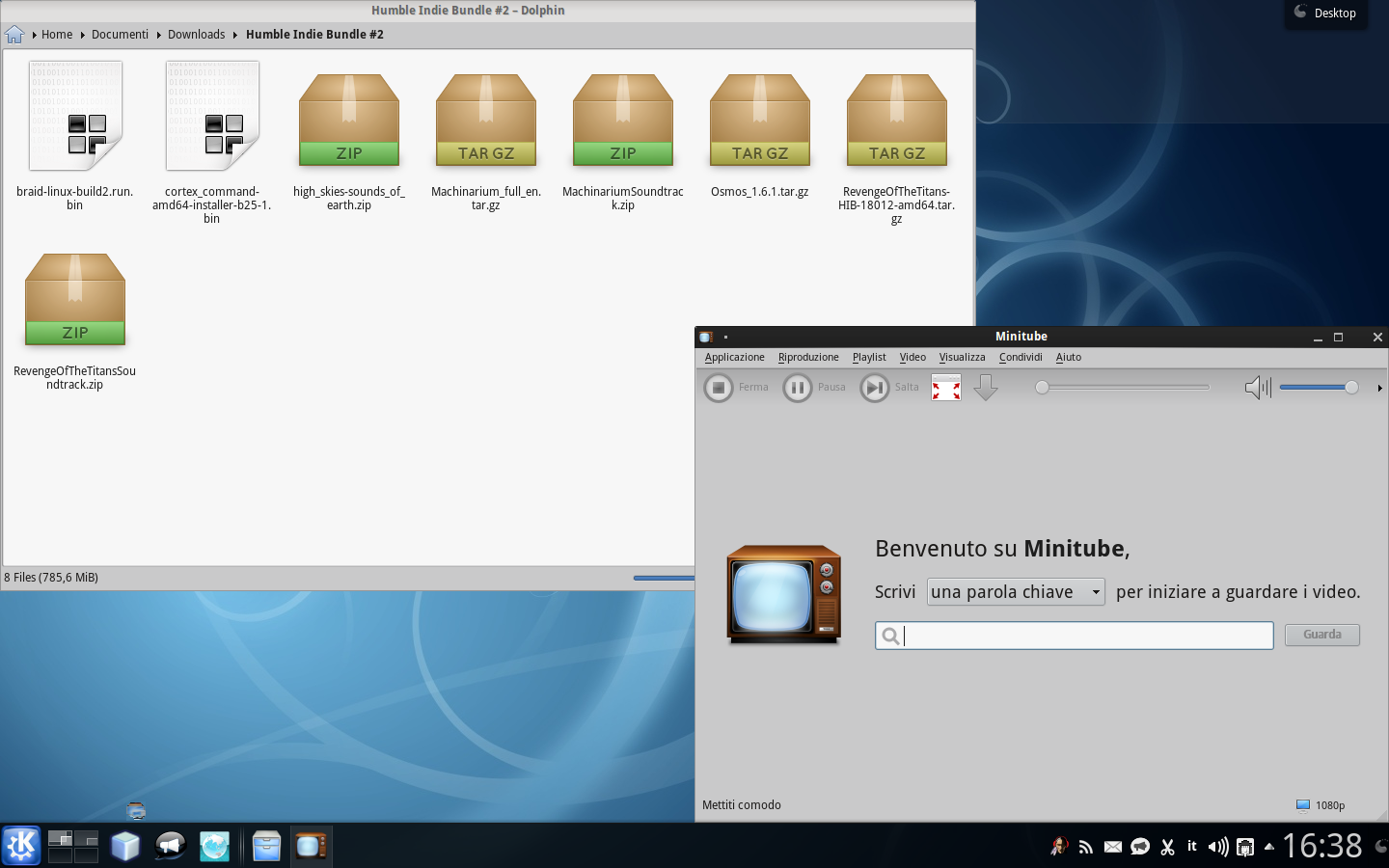
Task: Open the Riproduzione menu
Action: pos(808,357)
